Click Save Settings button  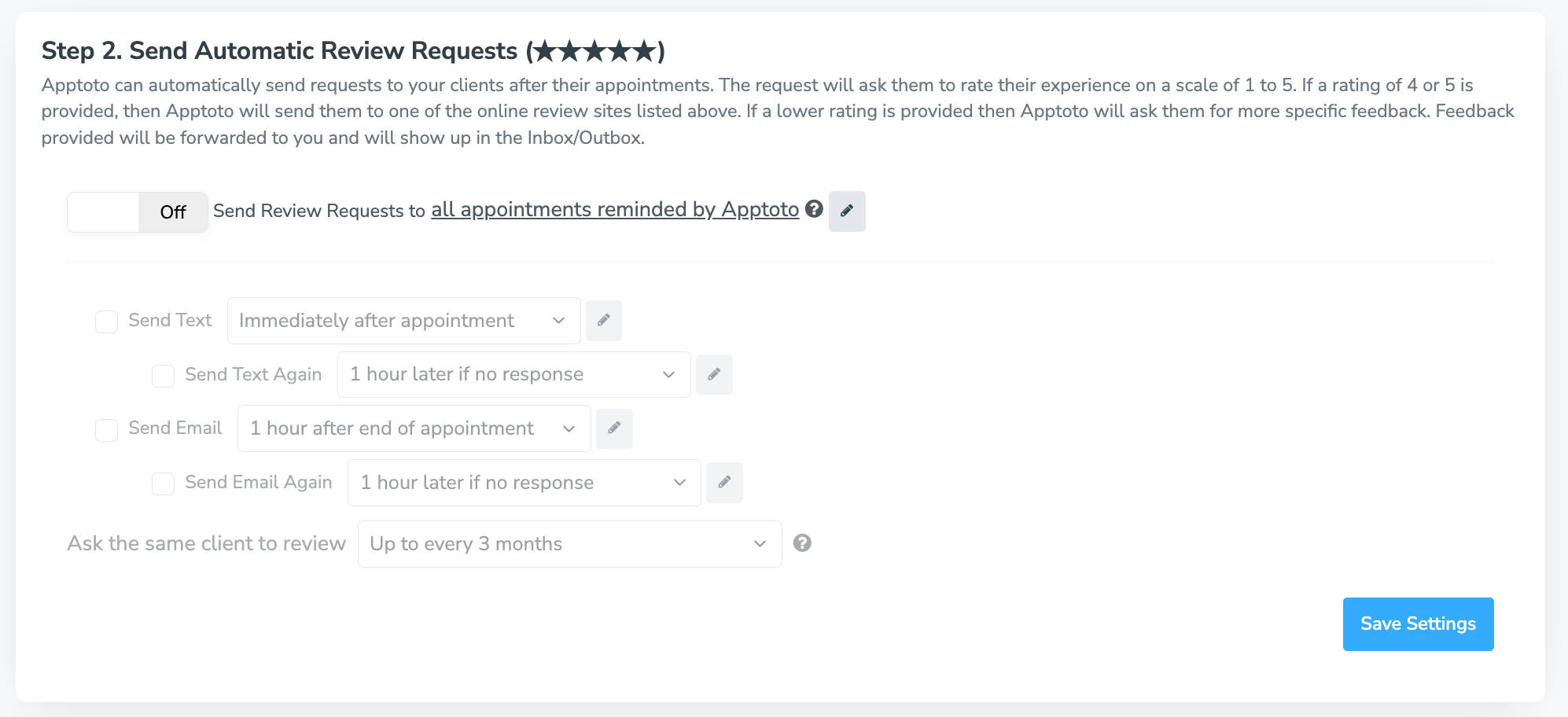tap(1419, 624)
